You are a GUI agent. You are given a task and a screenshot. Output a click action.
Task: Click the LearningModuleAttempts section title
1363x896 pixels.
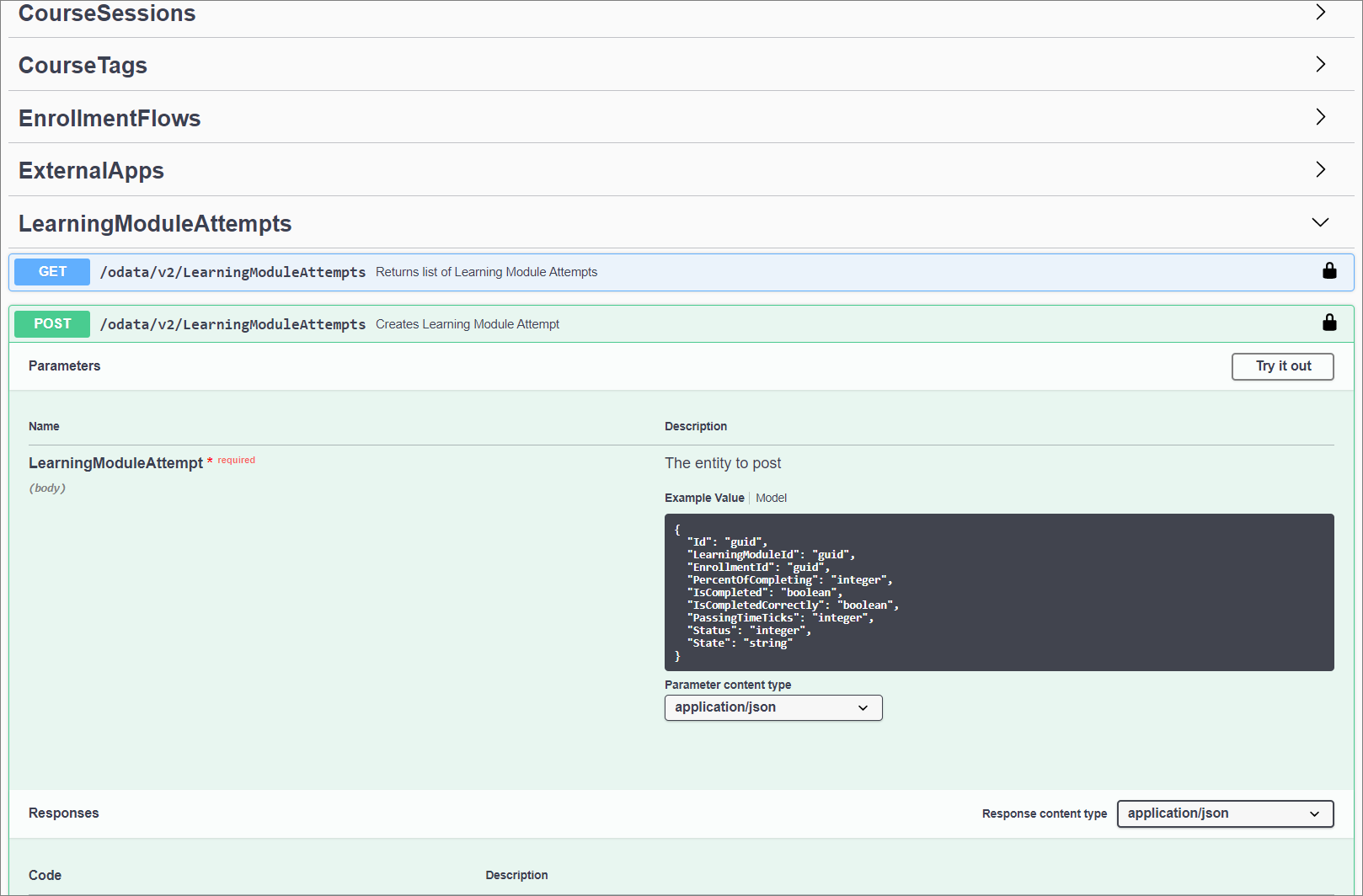click(x=155, y=224)
